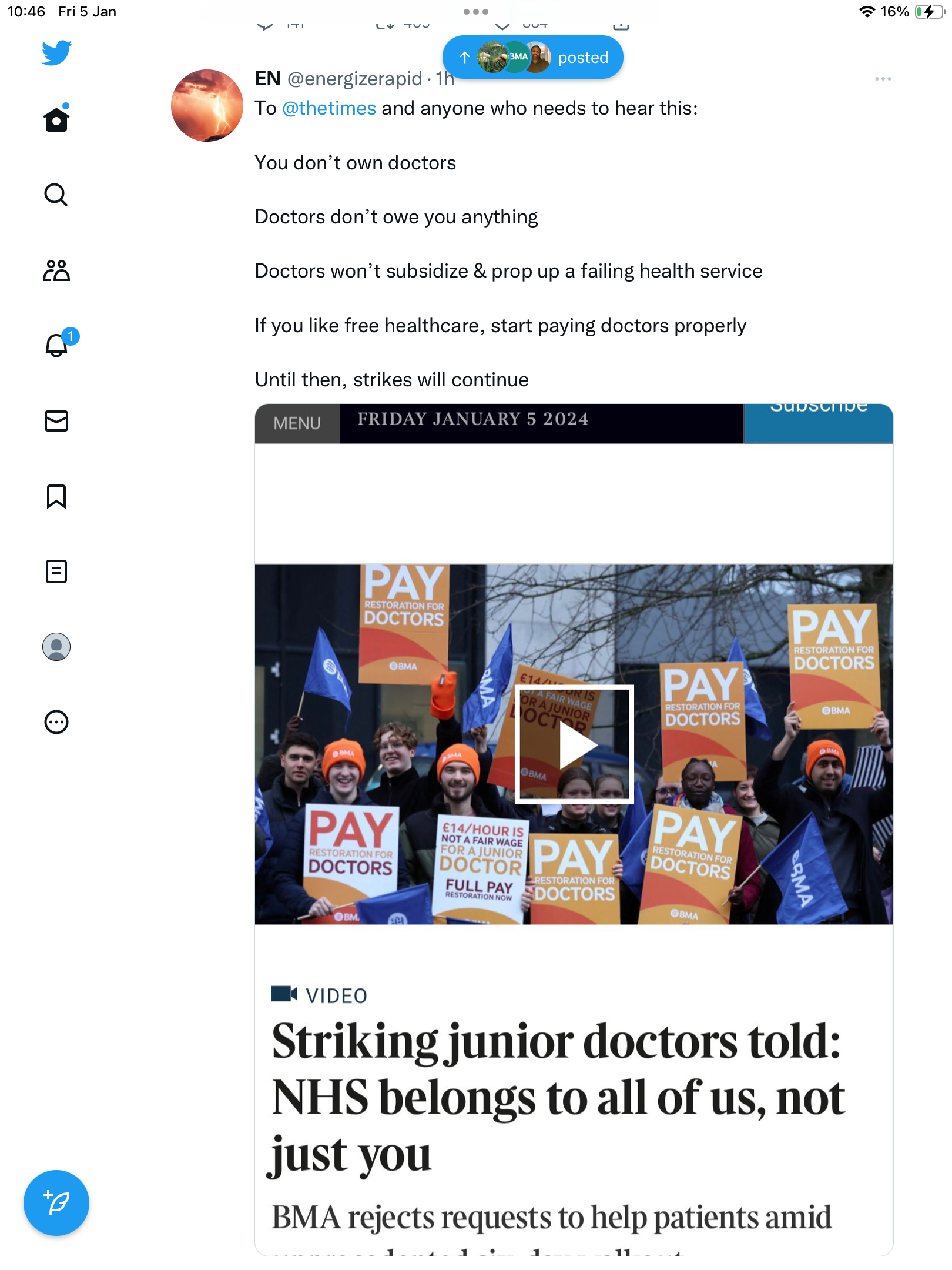The height and width of the screenshot is (1270, 952).
Task: Open the Twitter bird logo
Action: pos(56,53)
